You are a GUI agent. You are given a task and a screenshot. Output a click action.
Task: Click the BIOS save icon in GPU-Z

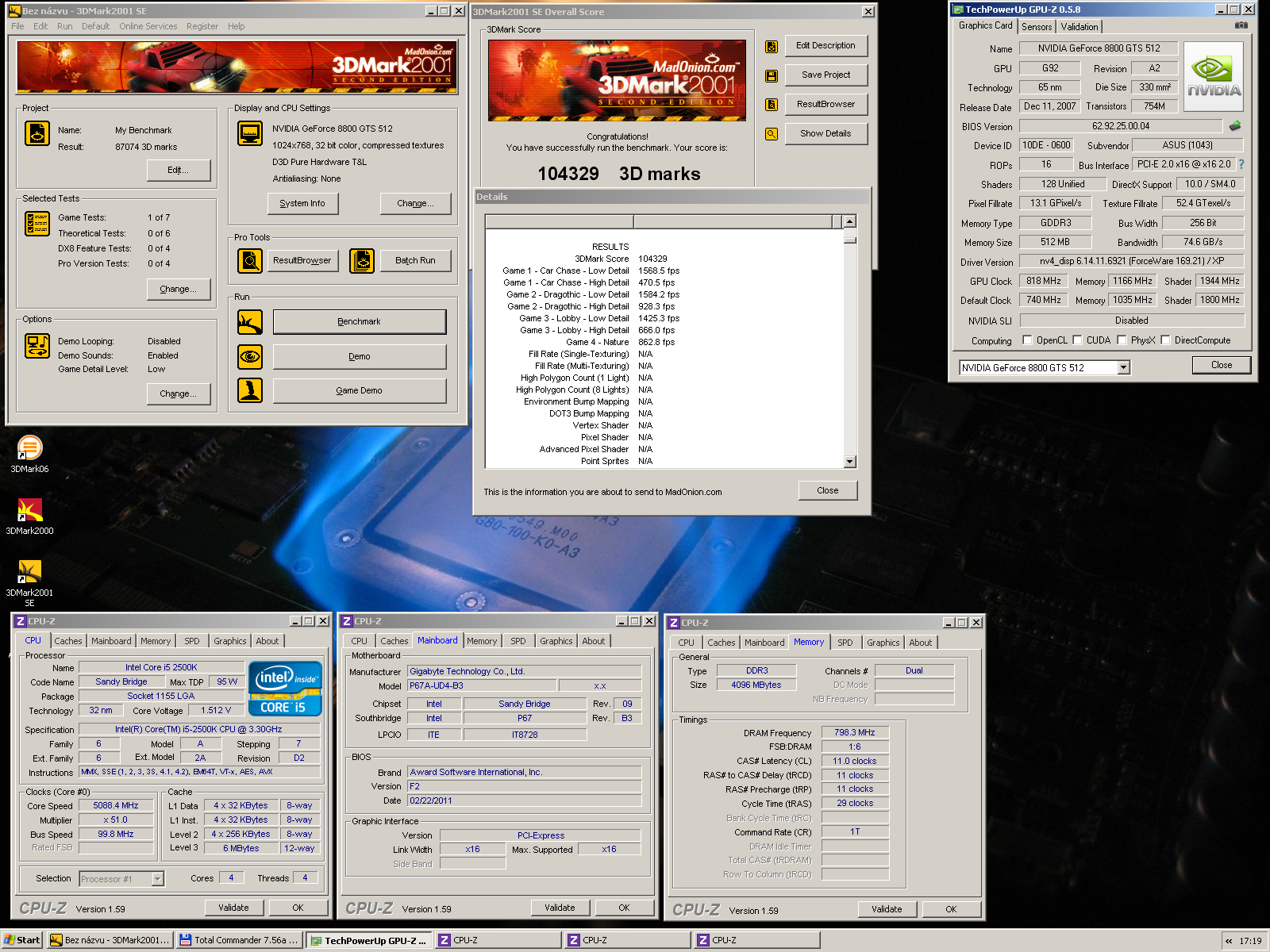pyautogui.click(x=1235, y=126)
